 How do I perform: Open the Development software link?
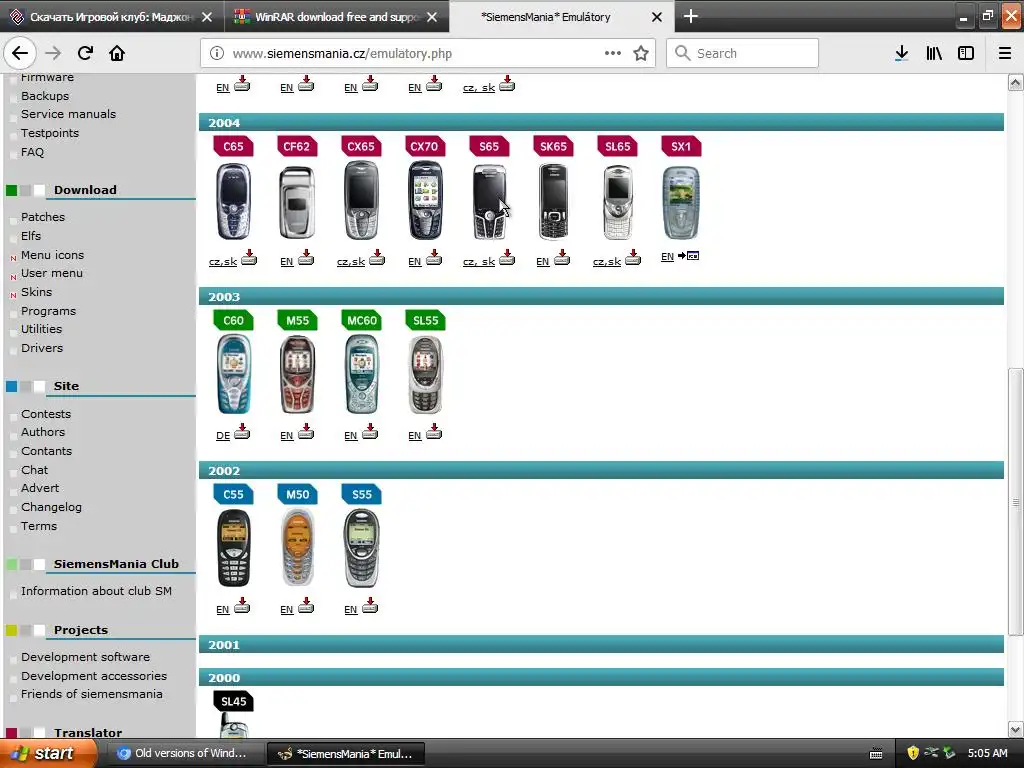click(85, 657)
